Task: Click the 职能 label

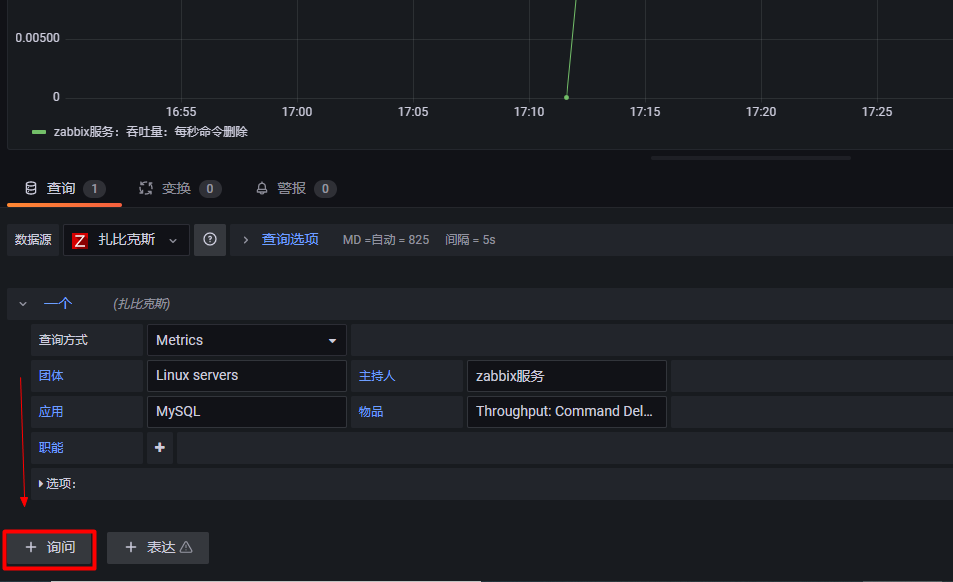Action: point(51,448)
